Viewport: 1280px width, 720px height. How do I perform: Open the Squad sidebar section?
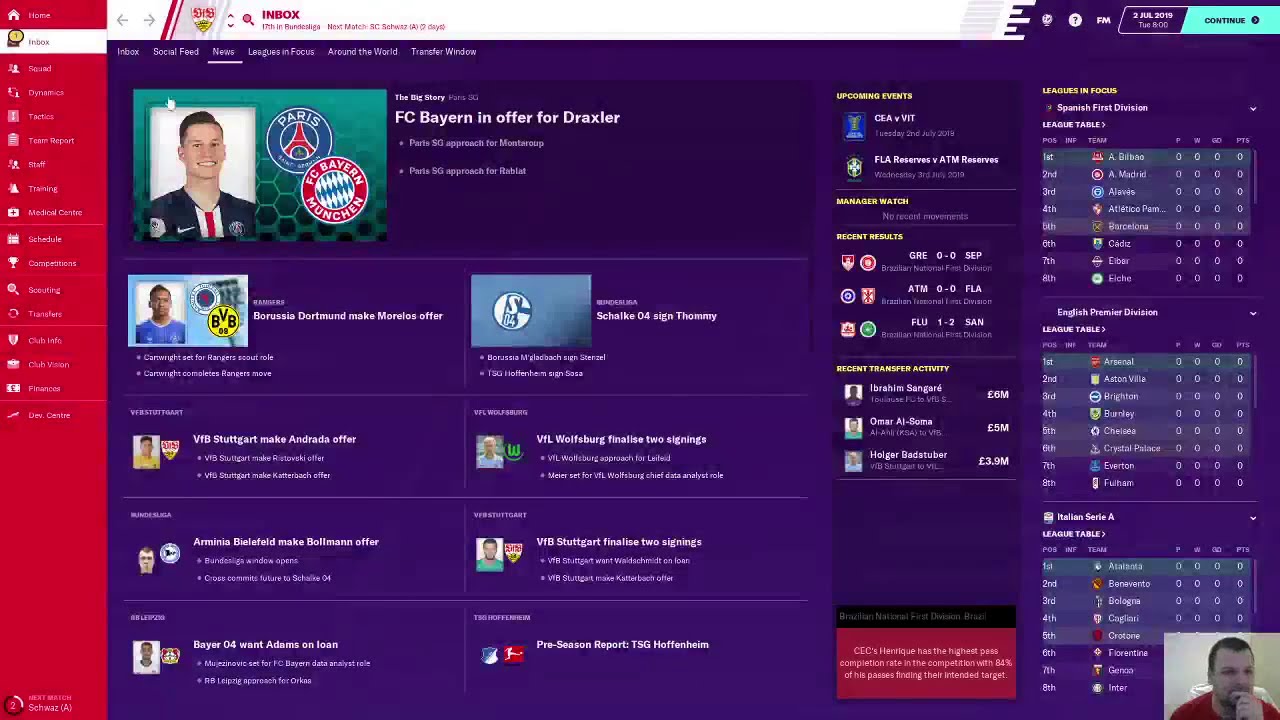(x=39, y=68)
